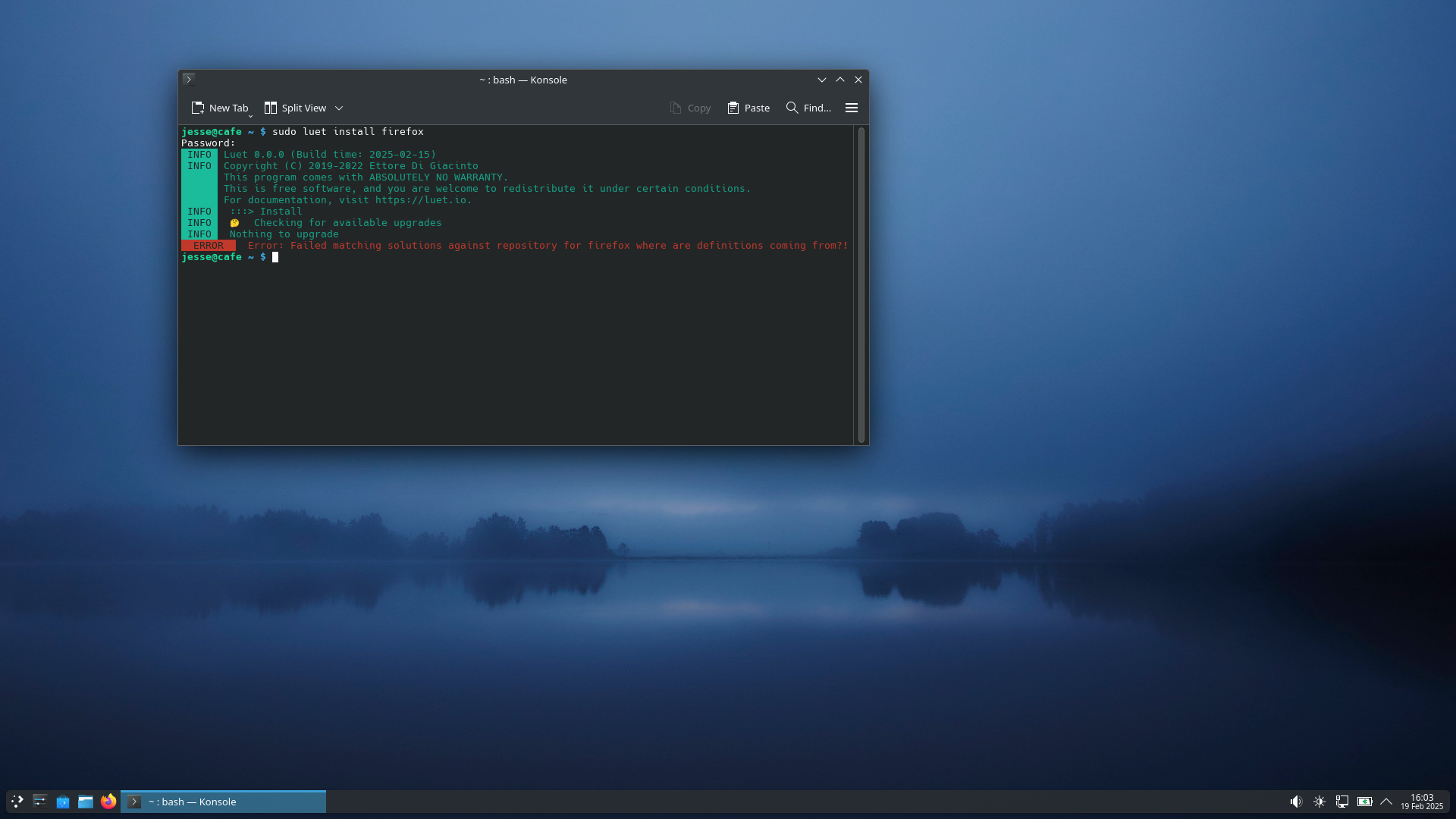Image resolution: width=1456 pixels, height=819 pixels.
Task: Open the Find search bar
Action: [808, 108]
